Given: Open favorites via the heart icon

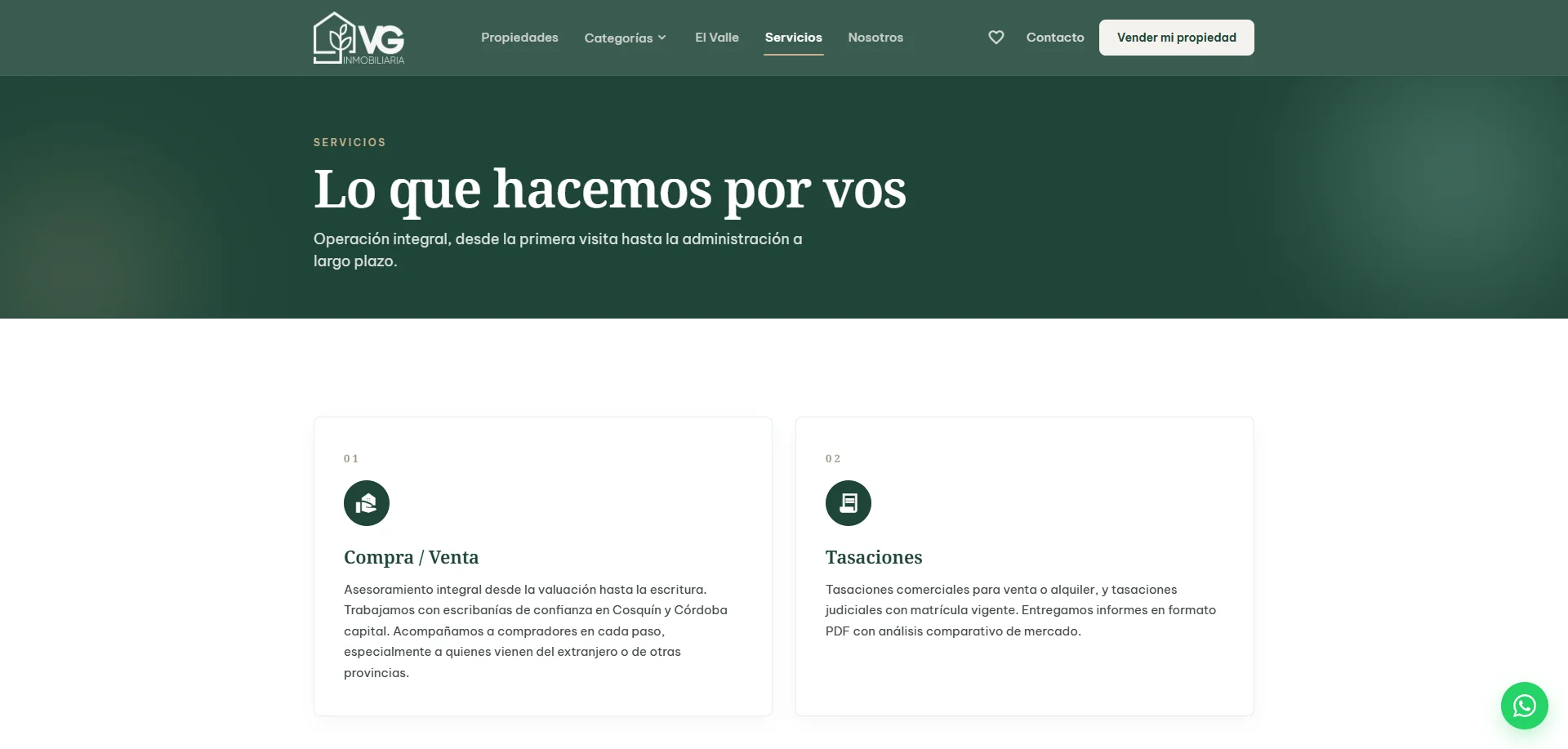Looking at the screenshot, I should 996,38.
